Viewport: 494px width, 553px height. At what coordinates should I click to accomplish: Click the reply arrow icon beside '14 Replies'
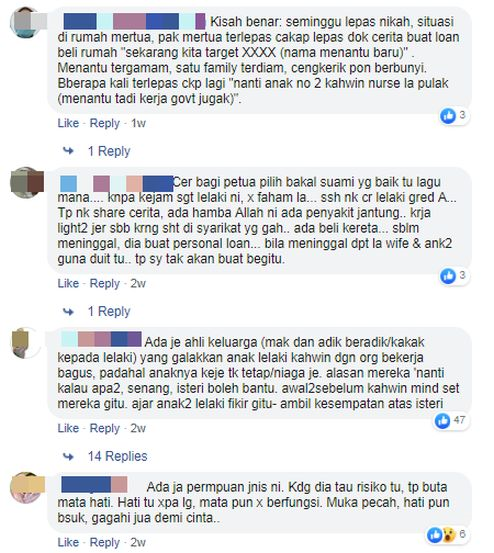point(68,456)
